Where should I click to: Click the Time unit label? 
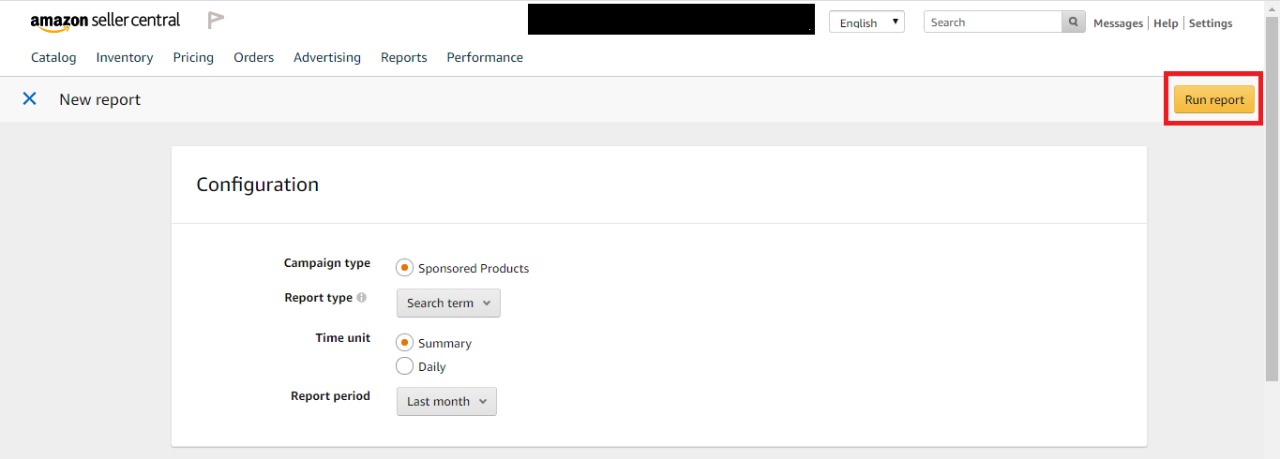point(343,338)
